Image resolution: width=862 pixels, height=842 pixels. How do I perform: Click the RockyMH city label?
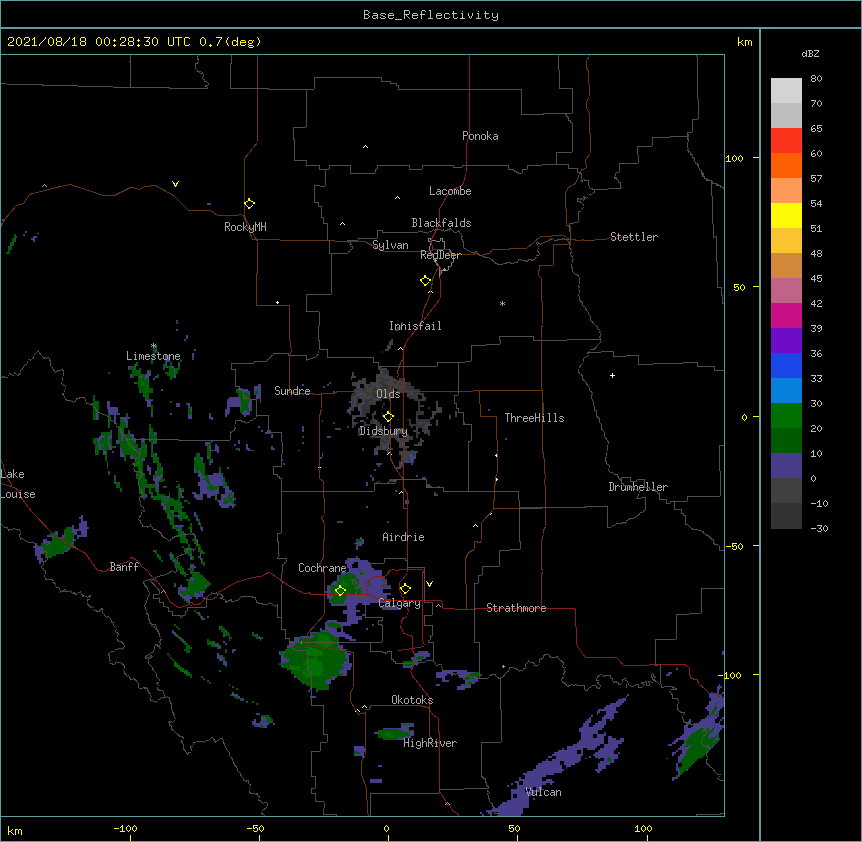[x=245, y=227]
